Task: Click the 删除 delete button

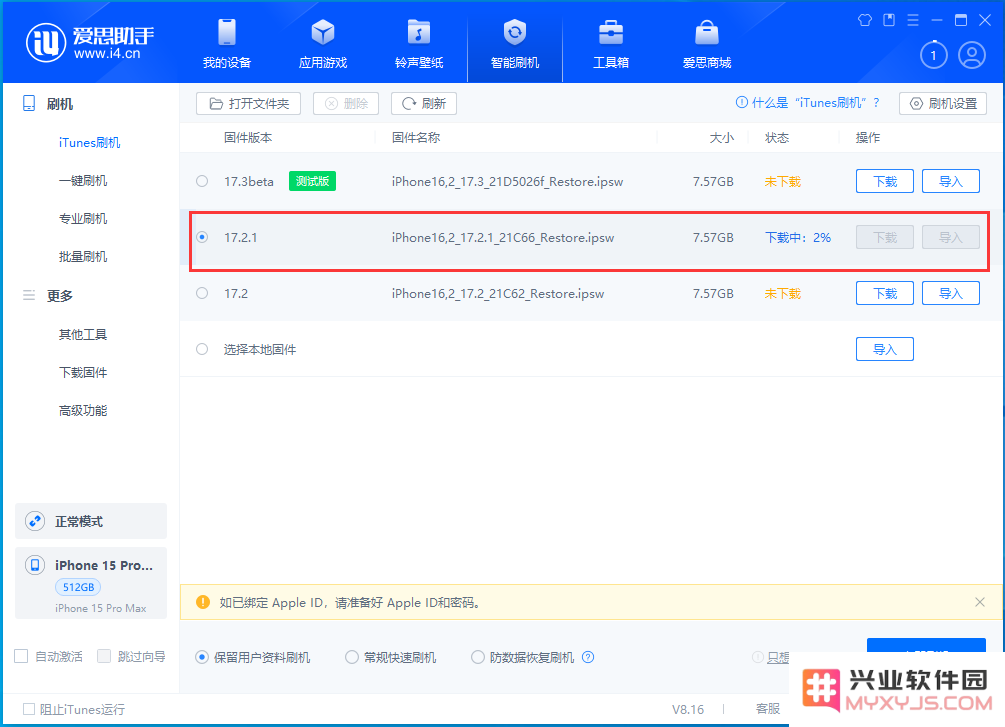Action: click(x=346, y=103)
